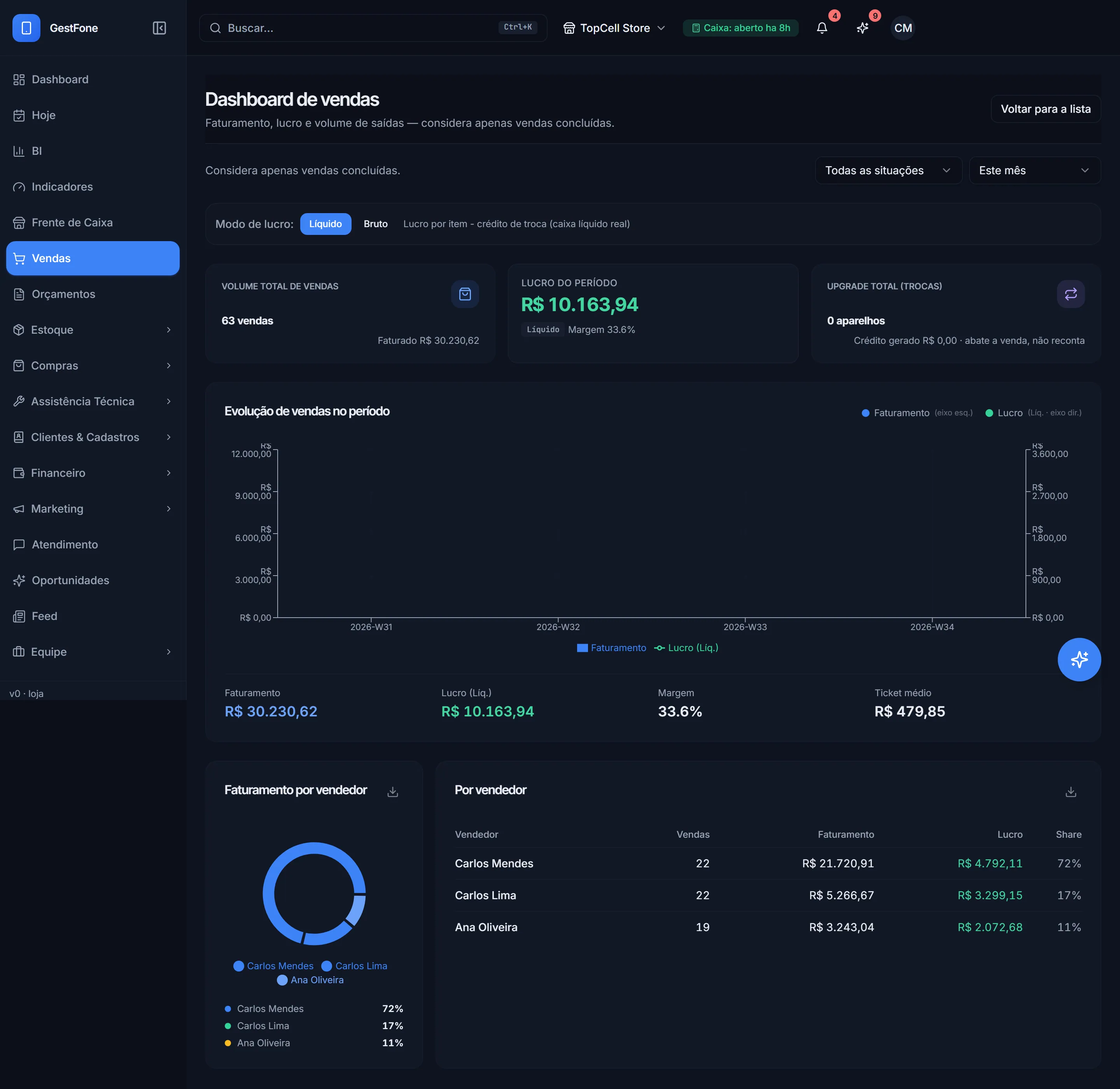Toggle Ana Oliveira in donut legend
The height and width of the screenshot is (1089, 1120).
coord(310,980)
